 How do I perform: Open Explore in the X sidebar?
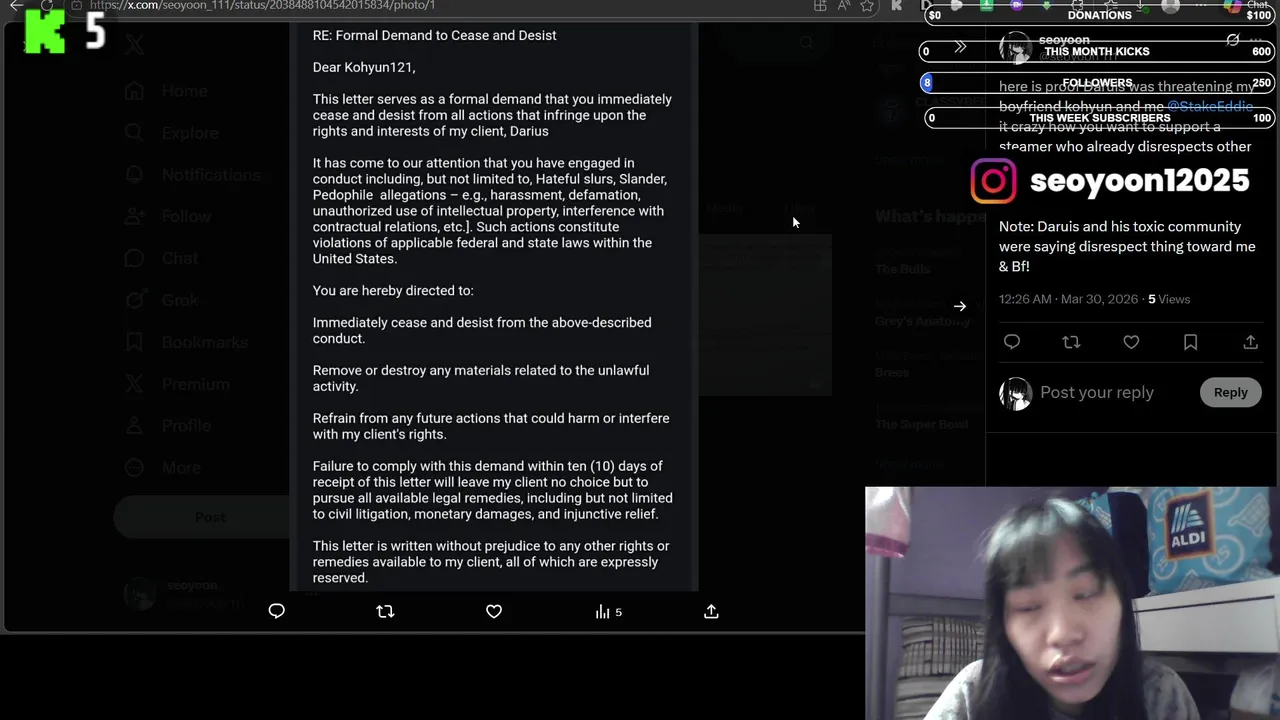171,133
